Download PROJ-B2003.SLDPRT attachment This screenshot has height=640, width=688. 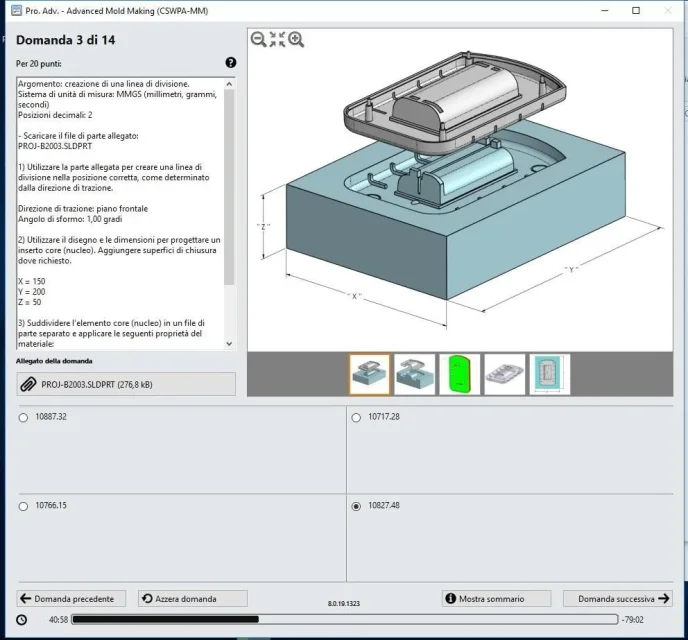coord(126,384)
